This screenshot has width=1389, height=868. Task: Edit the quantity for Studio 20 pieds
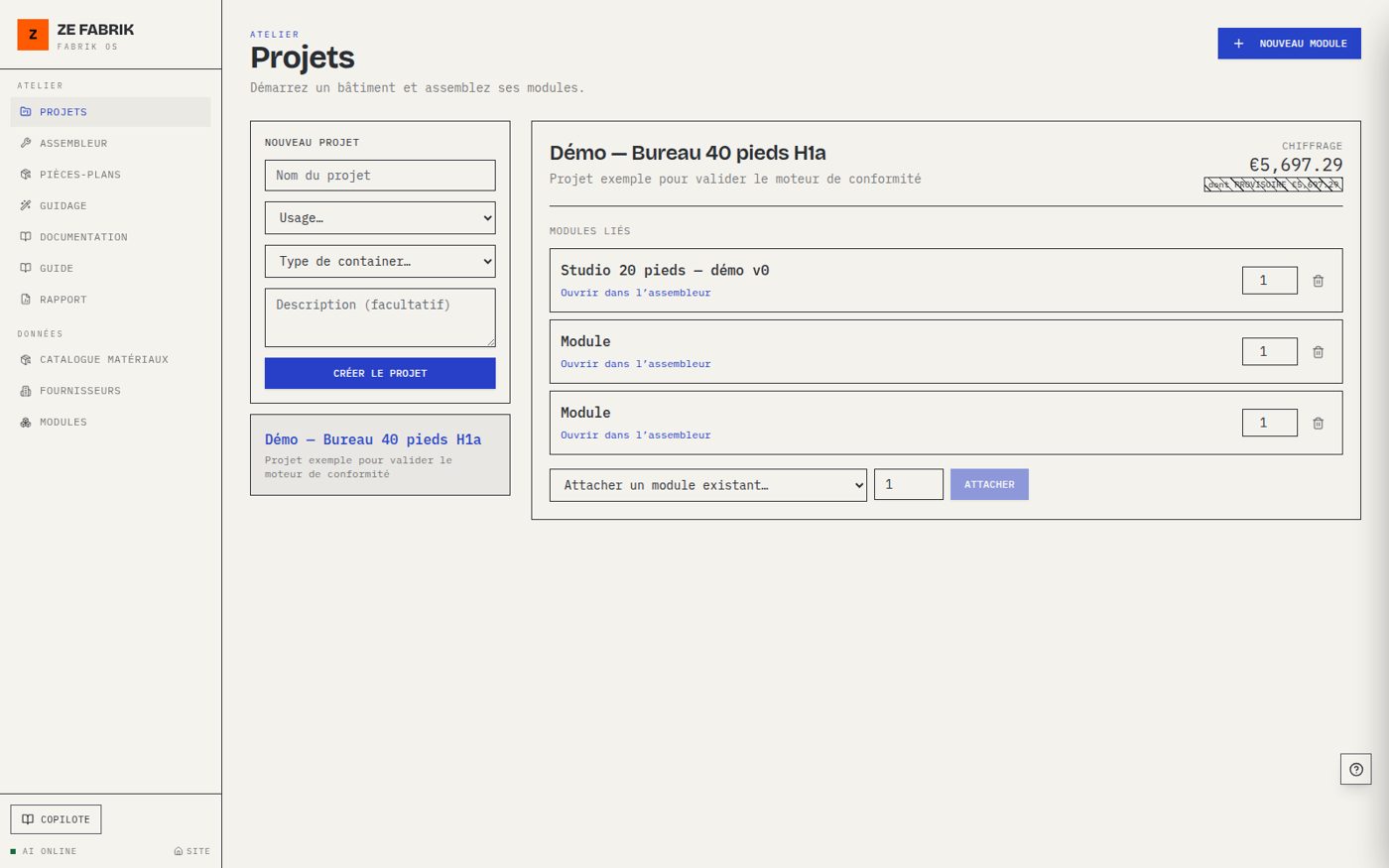[1270, 281]
